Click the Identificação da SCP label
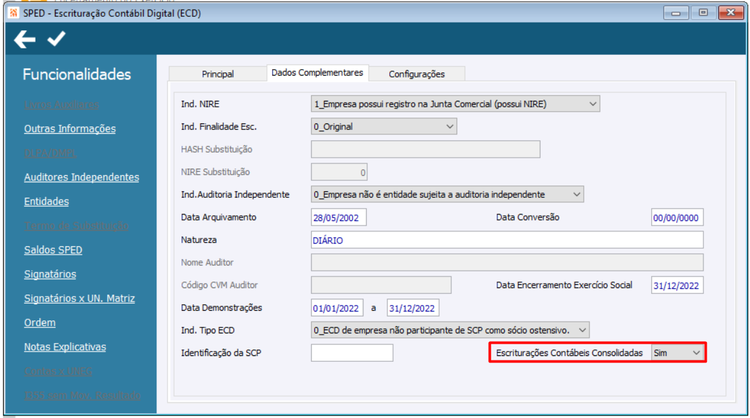Image resolution: width=750 pixels, height=418 pixels. tap(221, 353)
